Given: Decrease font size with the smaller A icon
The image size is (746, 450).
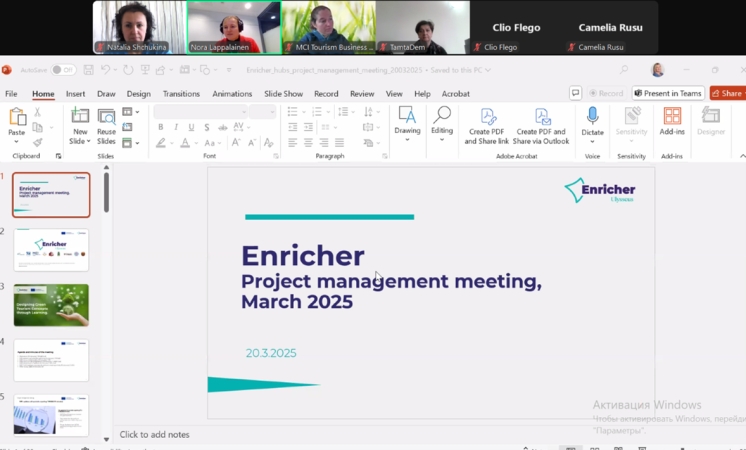Looking at the screenshot, I should click(252, 142).
